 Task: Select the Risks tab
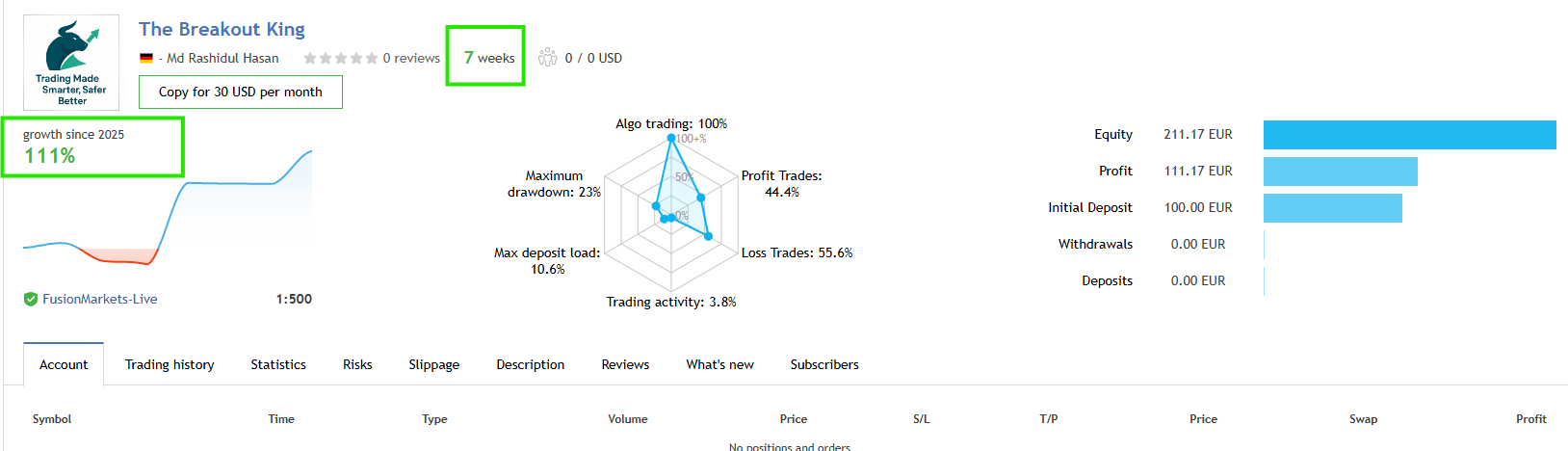[357, 364]
